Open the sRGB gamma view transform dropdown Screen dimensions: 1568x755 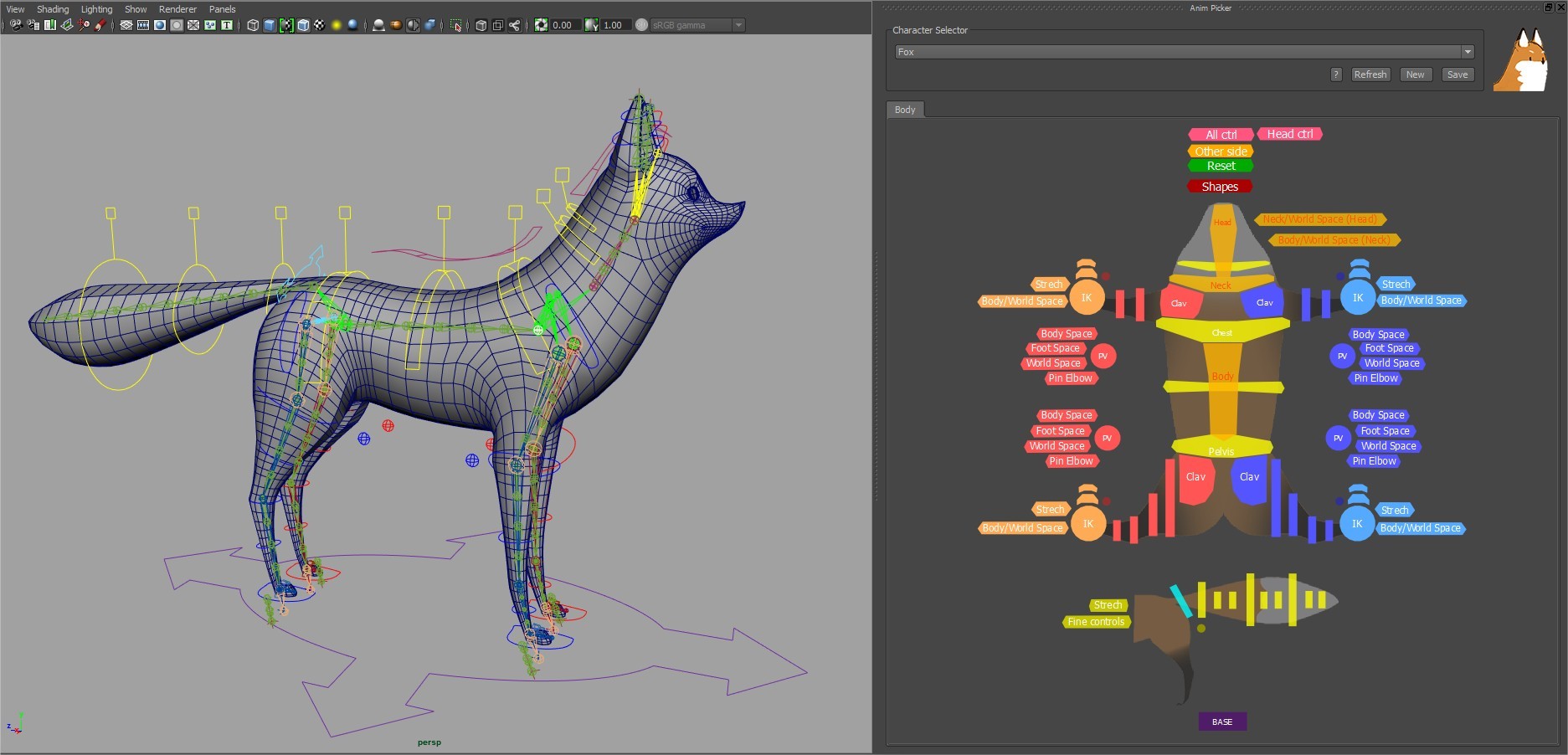tap(695, 25)
